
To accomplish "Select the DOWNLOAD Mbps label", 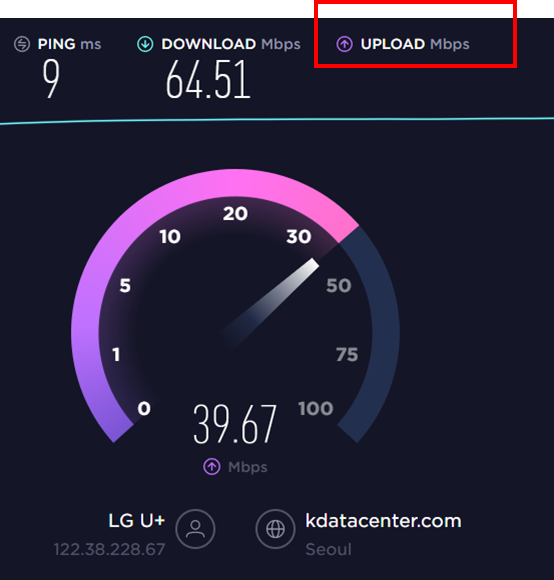I will click(x=231, y=44).
